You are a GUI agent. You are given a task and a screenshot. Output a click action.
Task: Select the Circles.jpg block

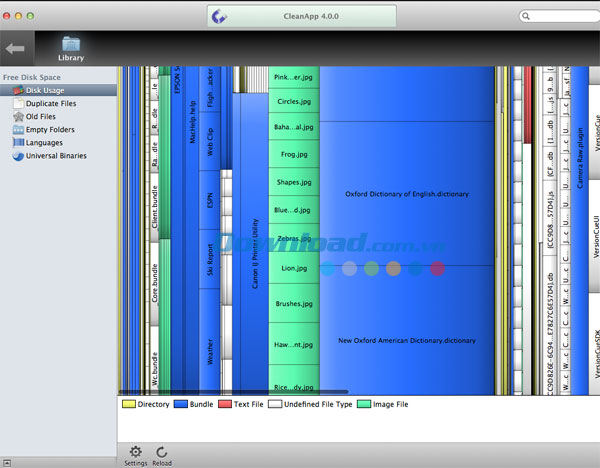click(x=294, y=101)
